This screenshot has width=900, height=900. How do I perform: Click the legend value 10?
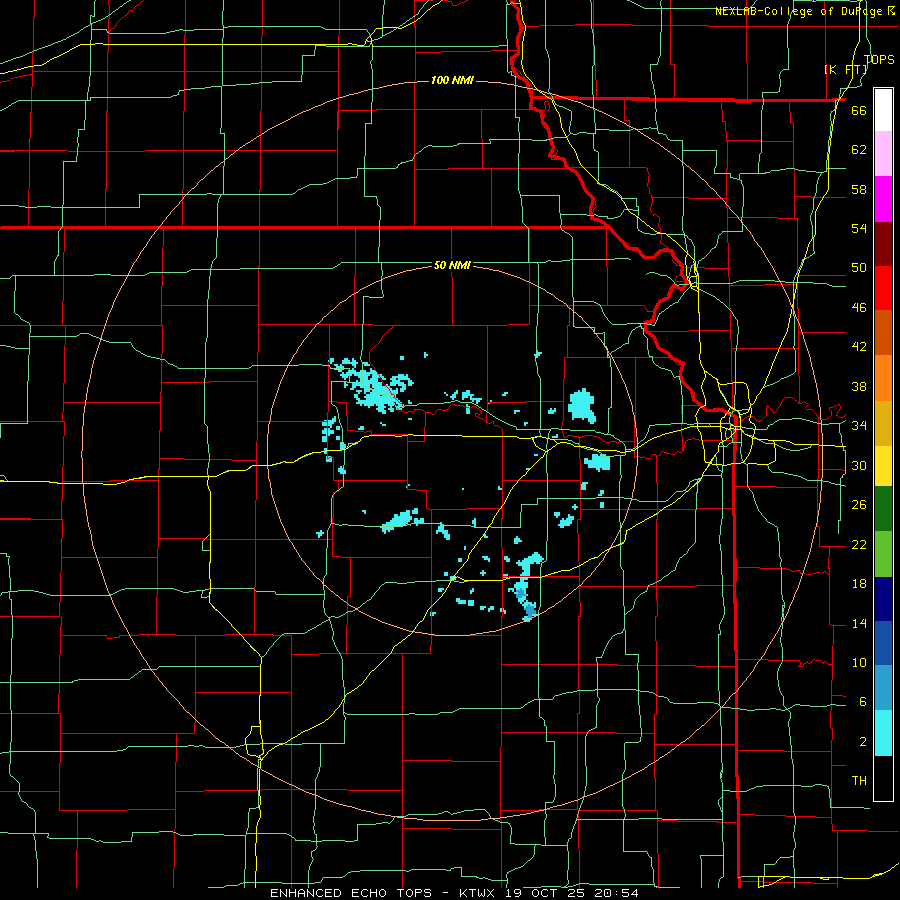tap(859, 662)
